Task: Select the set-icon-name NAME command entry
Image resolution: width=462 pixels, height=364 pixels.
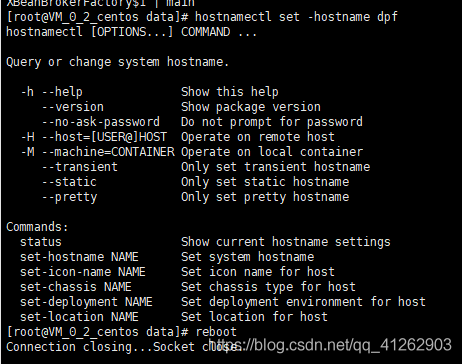Action: pyautogui.click(x=83, y=272)
